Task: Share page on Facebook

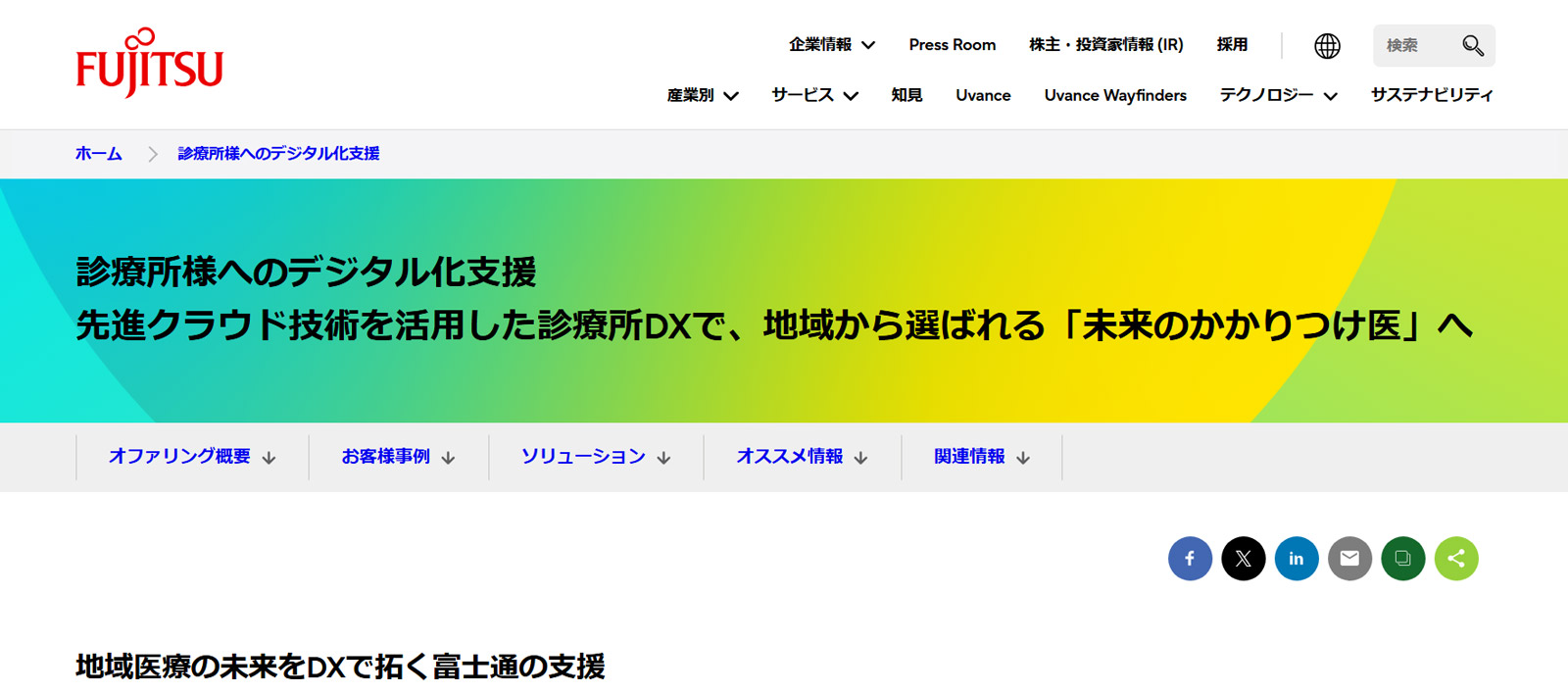Action: click(x=1190, y=559)
